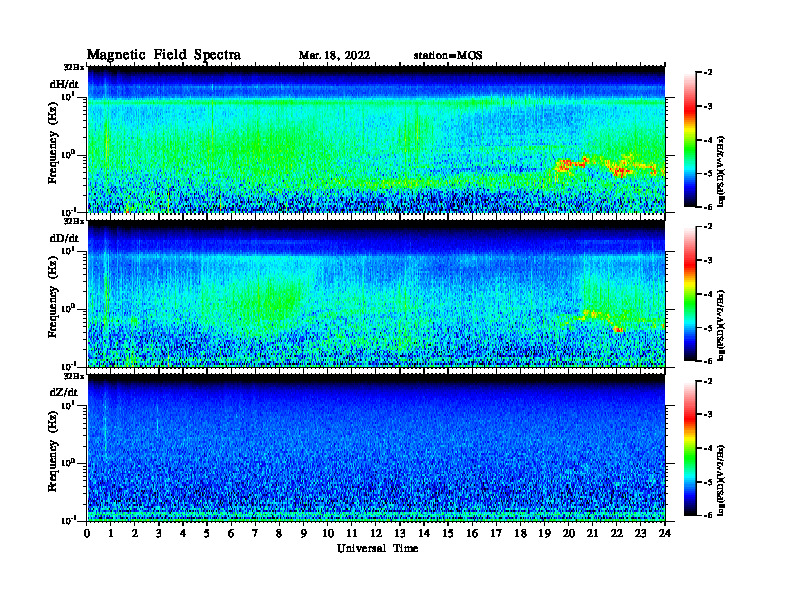The height and width of the screenshot is (612, 792).
Task: Click hour "24" on the Universal Time axis
Action: click(x=665, y=534)
